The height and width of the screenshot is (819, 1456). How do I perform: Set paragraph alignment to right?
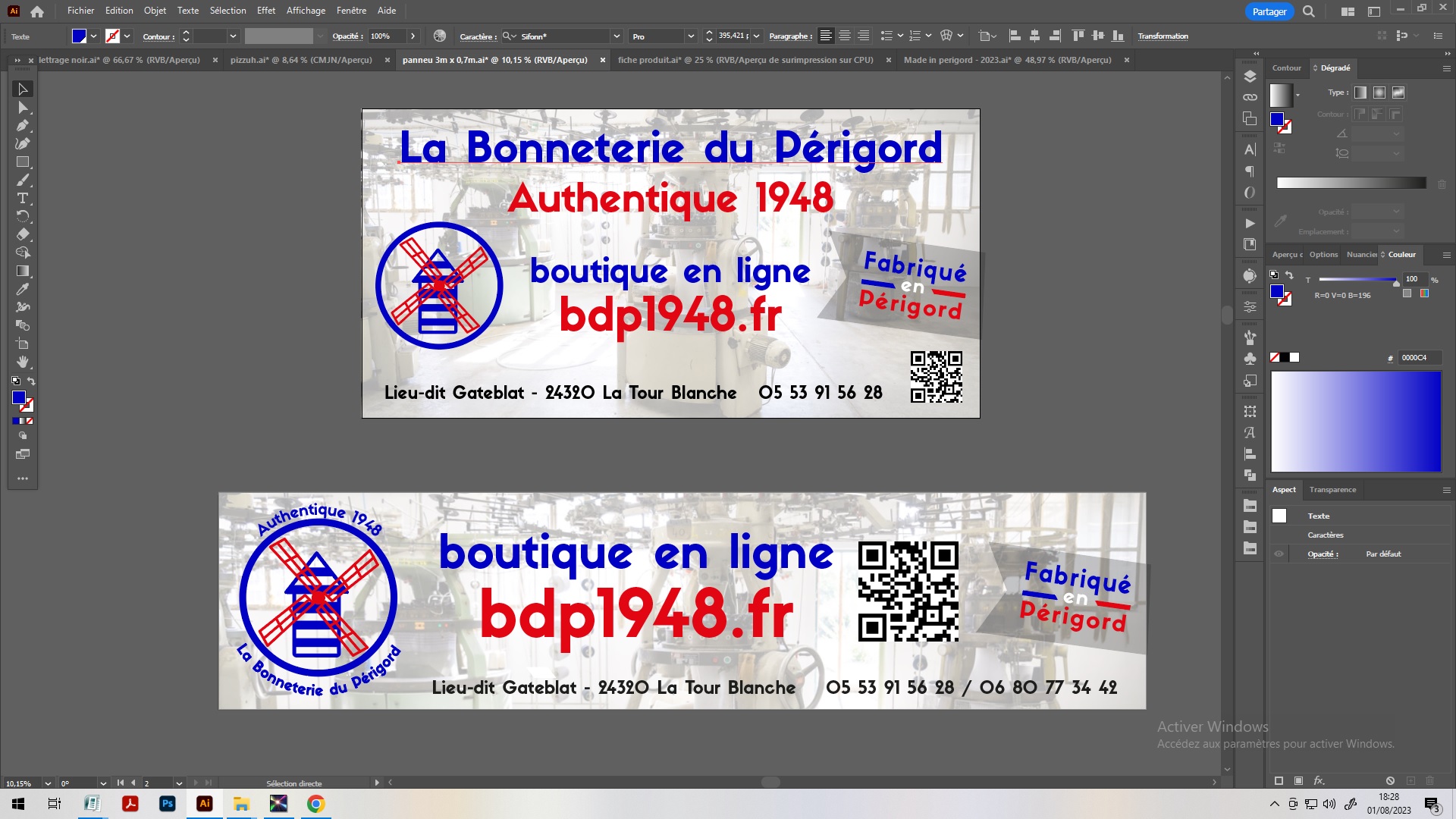tap(863, 36)
